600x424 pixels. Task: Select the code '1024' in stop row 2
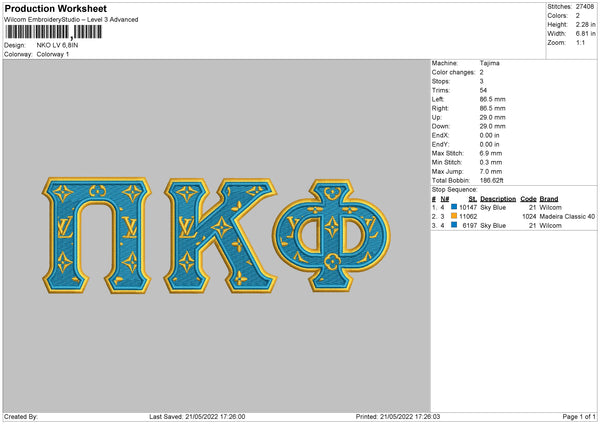(x=529, y=217)
